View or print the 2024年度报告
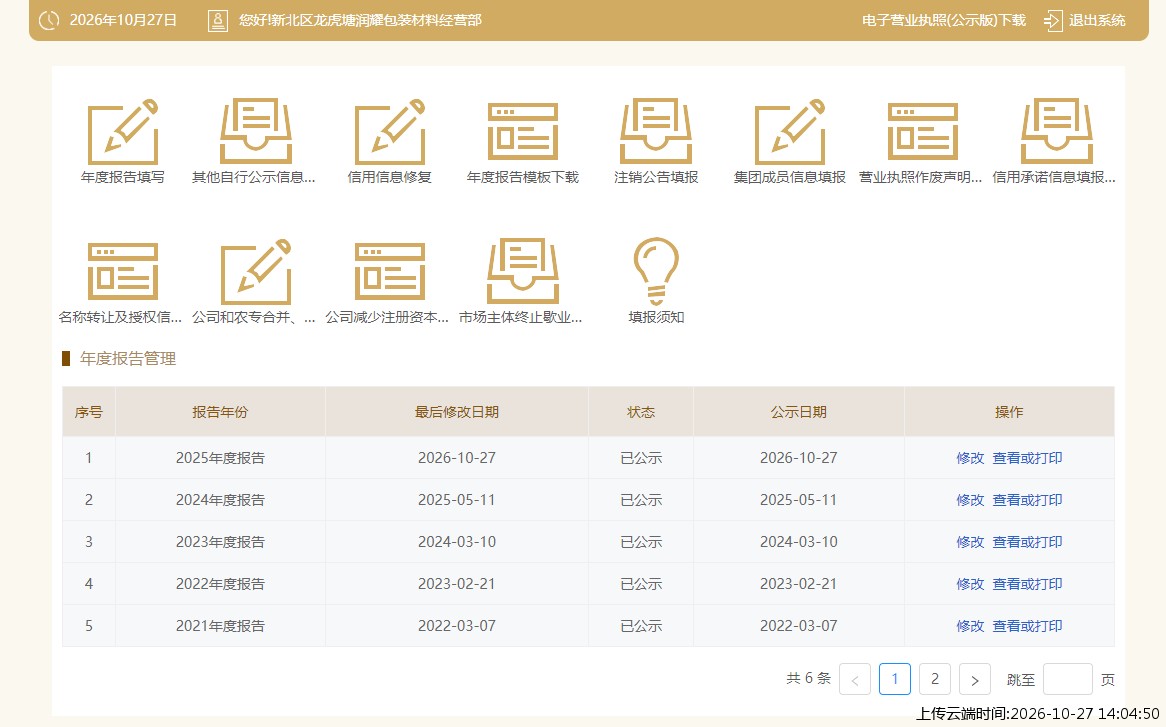Viewport: 1166px width, 727px height. point(1027,500)
